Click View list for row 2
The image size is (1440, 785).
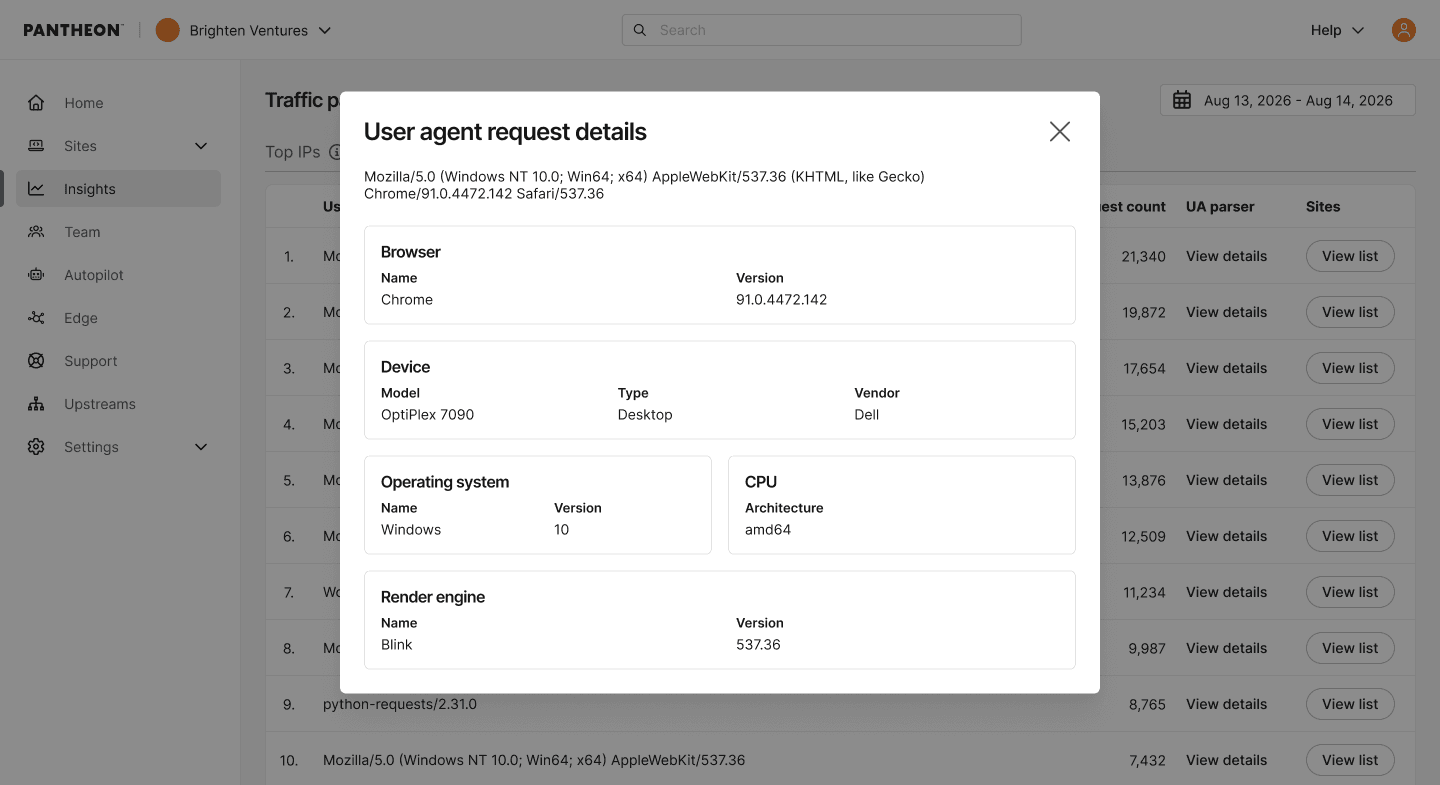[x=1350, y=312]
